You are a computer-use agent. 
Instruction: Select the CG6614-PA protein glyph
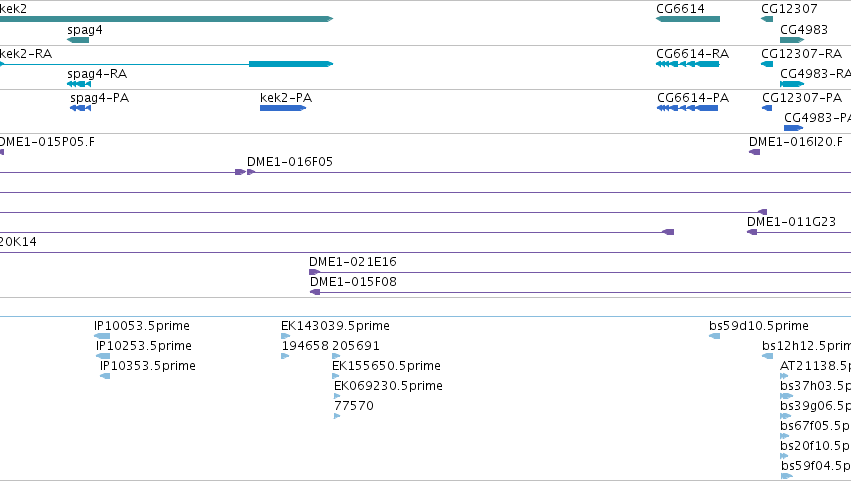coord(687,108)
